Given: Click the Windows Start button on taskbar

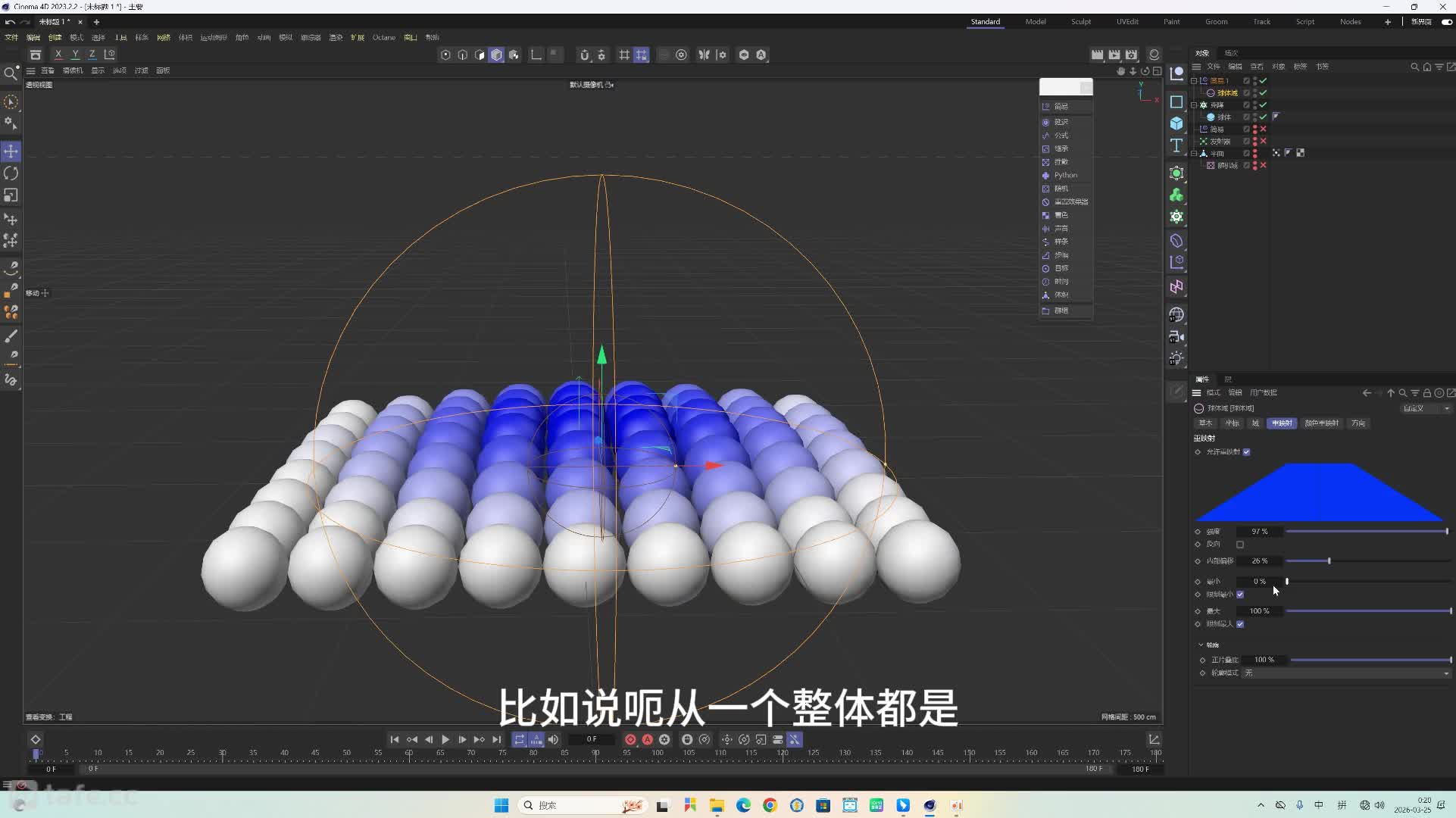Looking at the screenshot, I should 501,805.
